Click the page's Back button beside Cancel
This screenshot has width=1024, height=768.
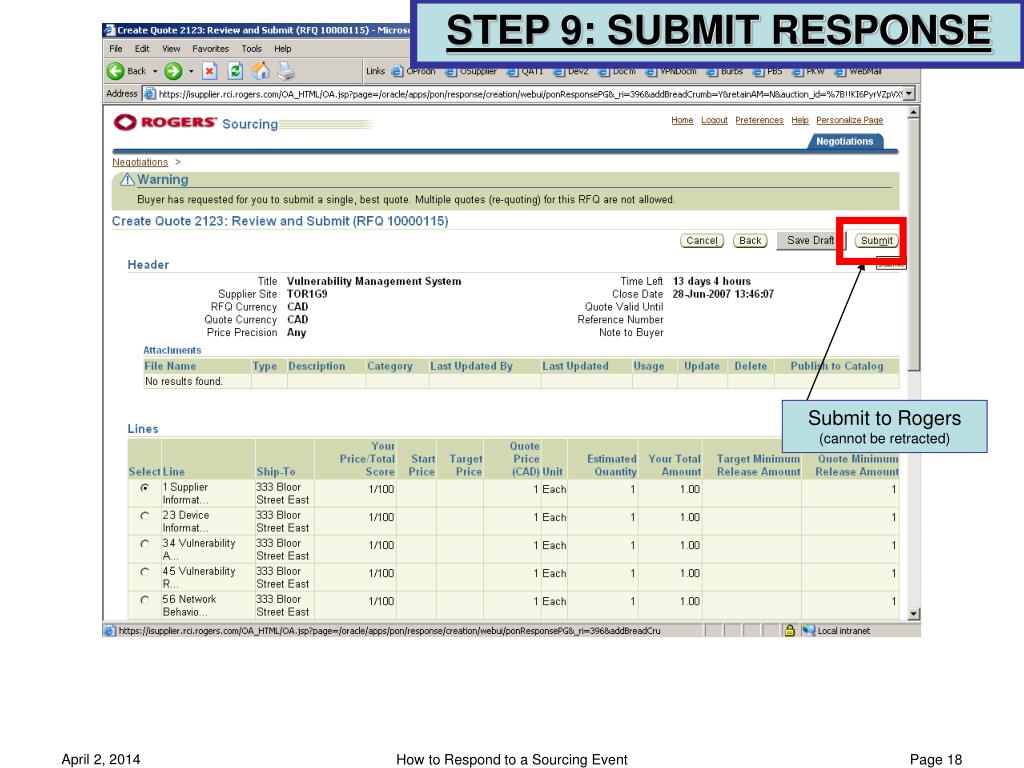tap(750, 240)
